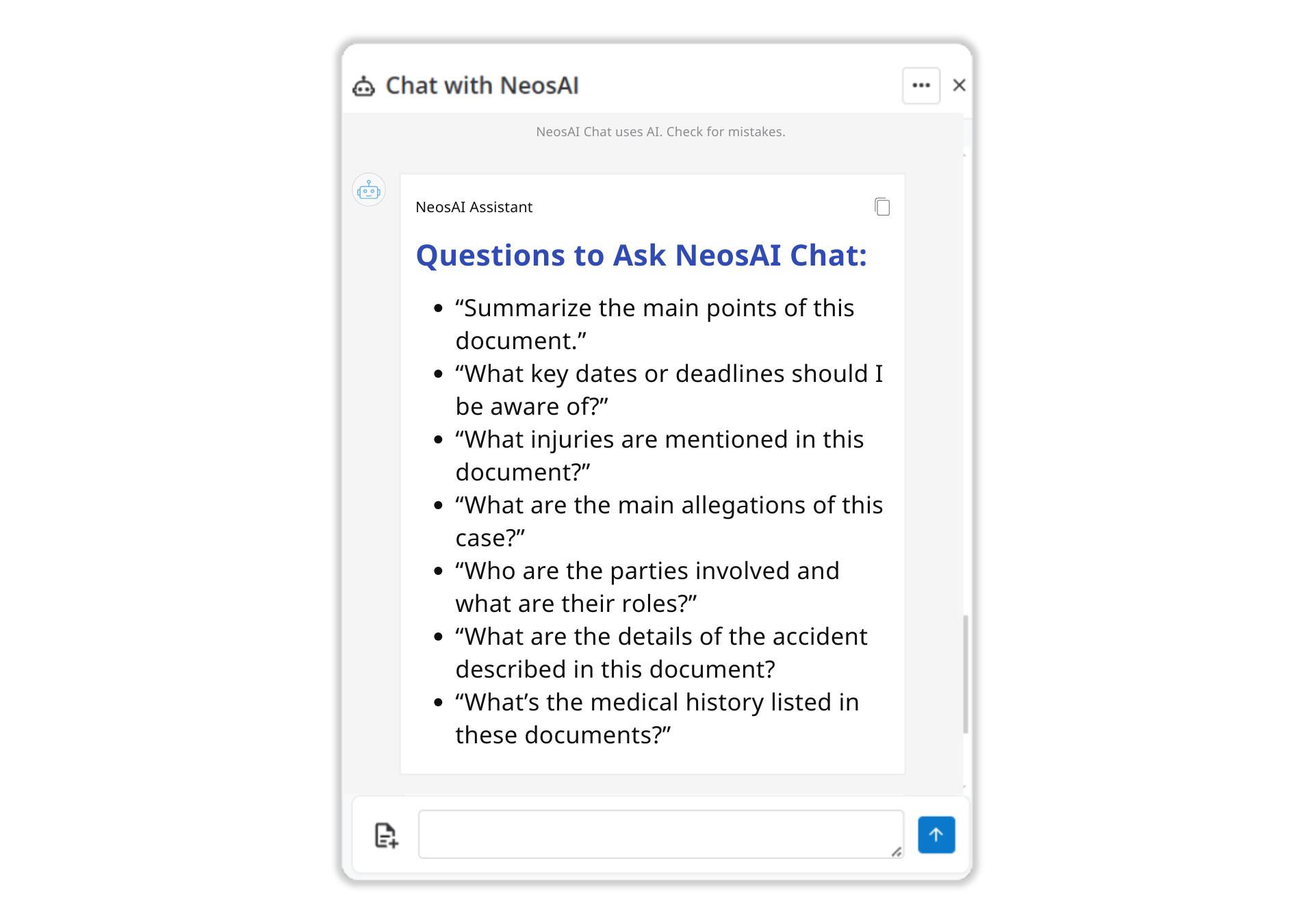The height and width of the screenshot is (924, 1314).
Task: Click the 'medical history listed' question
Action: [657, 719]
